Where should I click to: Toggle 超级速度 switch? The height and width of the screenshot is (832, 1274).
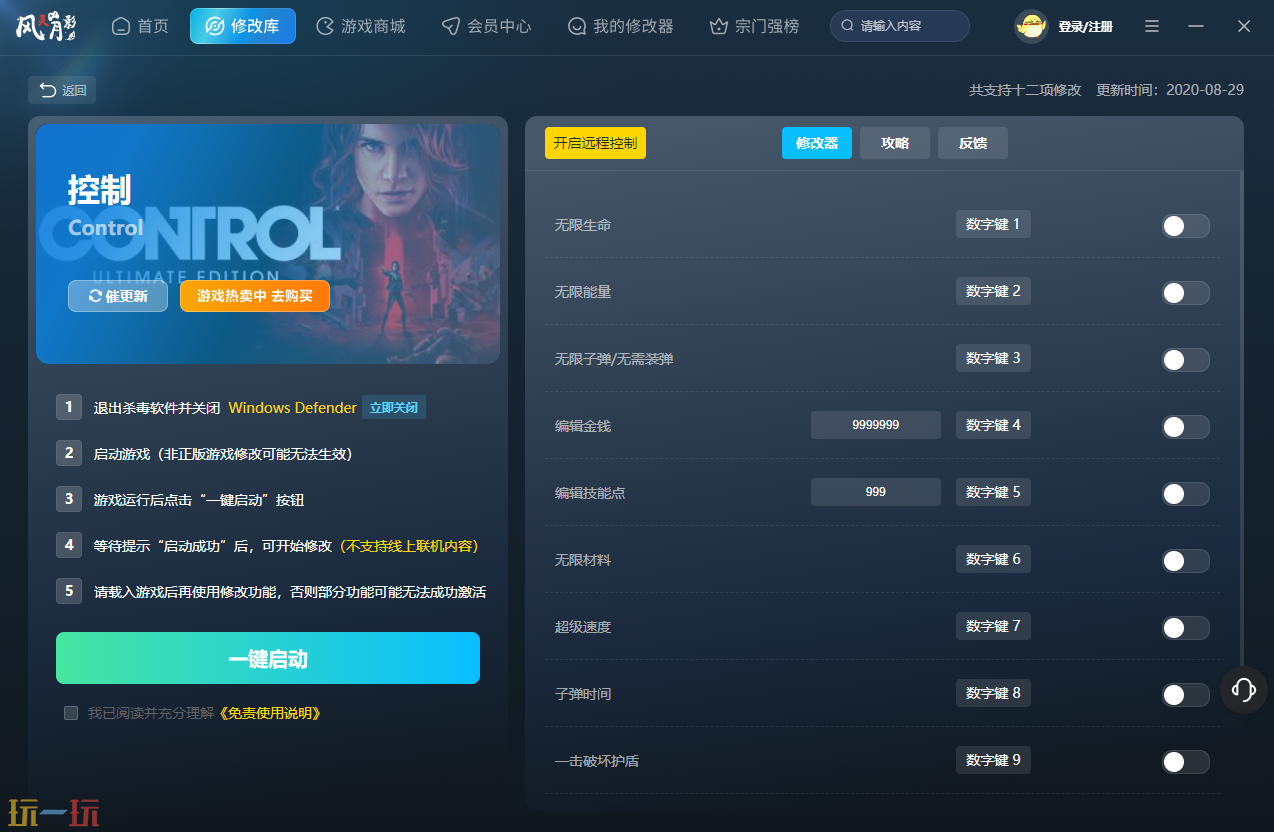[1186, 628]
